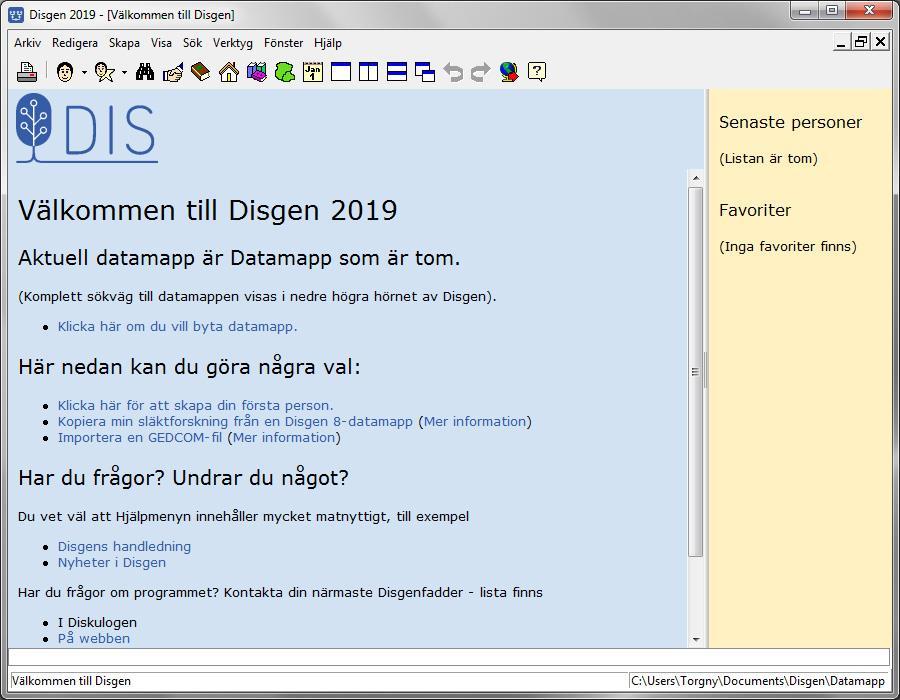Click the 'Senaste personer' heading

(x=790, y=122)
